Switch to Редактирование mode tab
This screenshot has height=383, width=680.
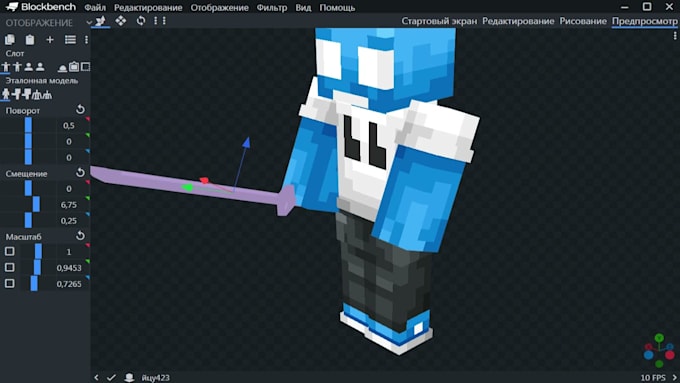[518, 21]
